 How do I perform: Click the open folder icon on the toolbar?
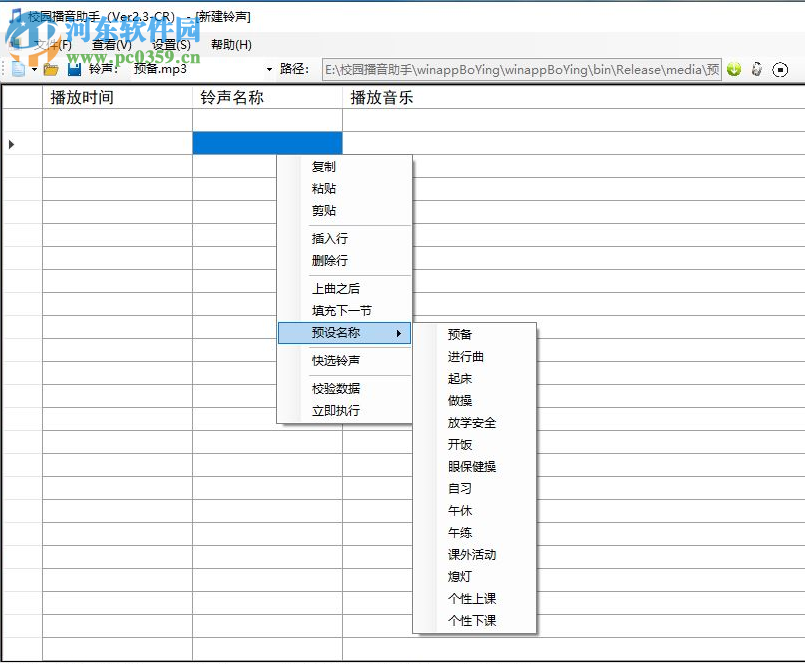[50, 69]
